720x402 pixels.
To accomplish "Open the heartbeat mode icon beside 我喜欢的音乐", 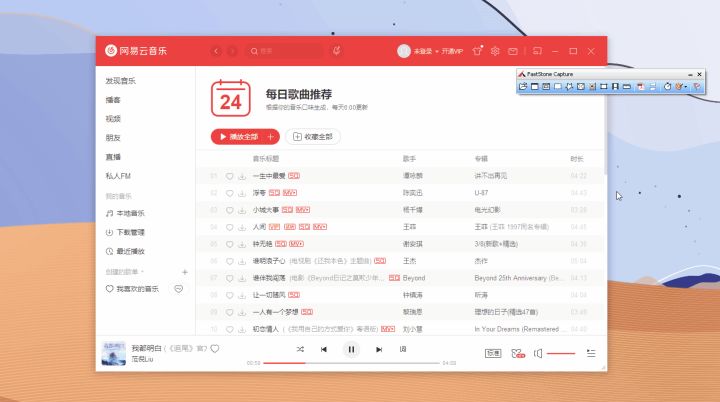I will pyautogui.click(x=179, y=289).
